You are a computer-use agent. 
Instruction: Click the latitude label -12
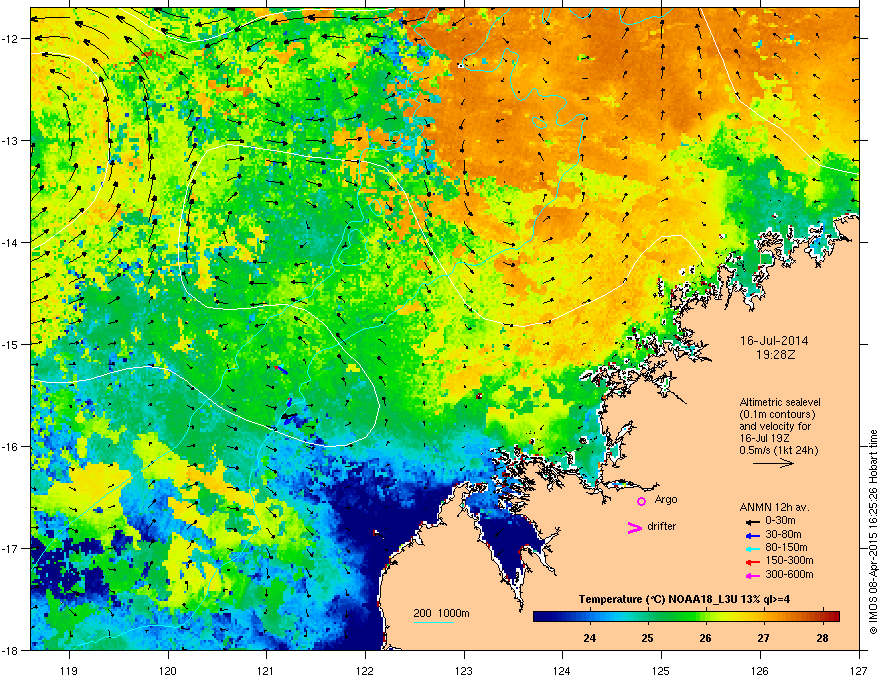(x=11, y=39)
